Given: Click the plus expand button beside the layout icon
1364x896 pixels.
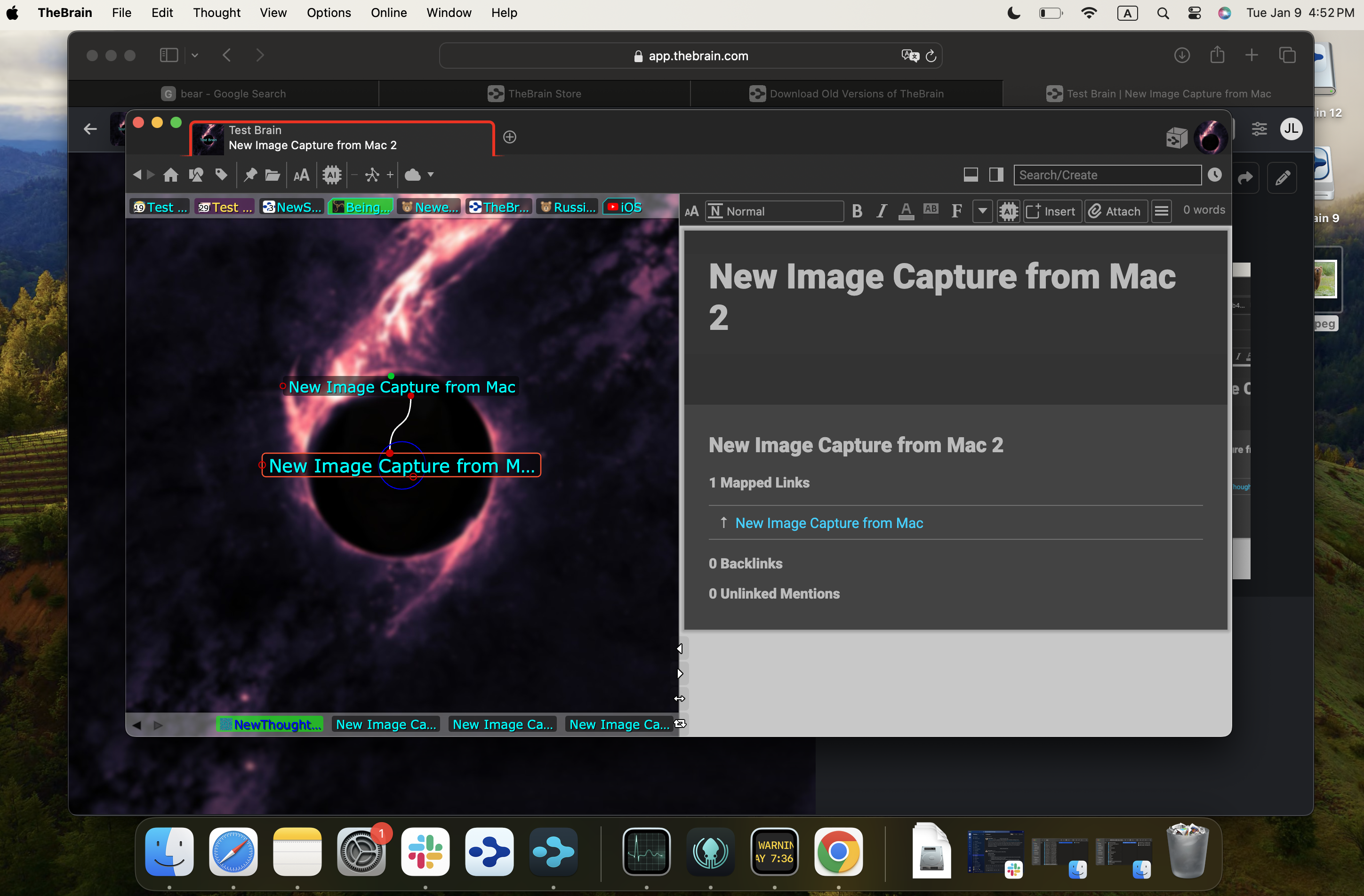Looking at the screenshot, I should [390, 175].
